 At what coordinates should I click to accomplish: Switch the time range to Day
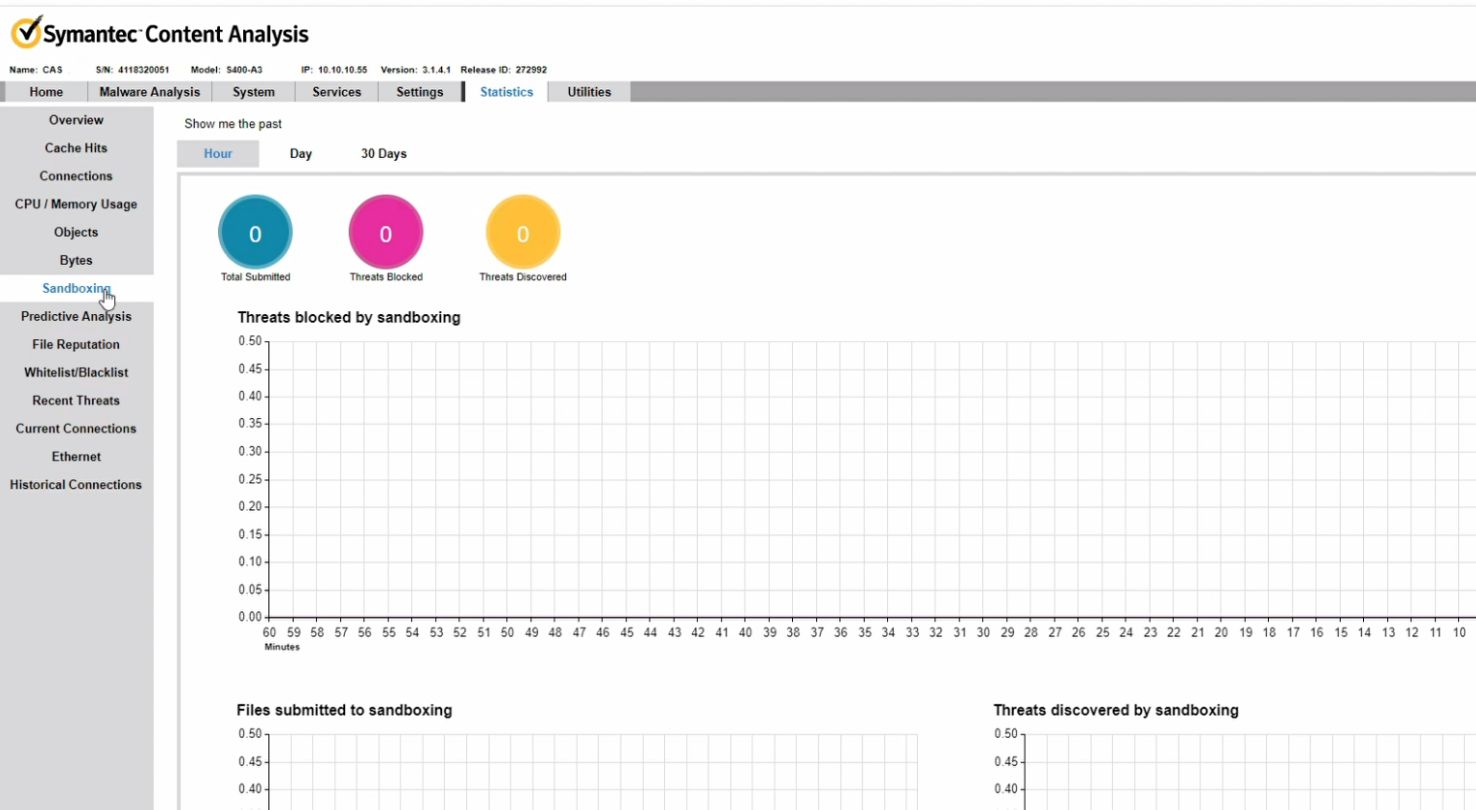(x=301, y=154)
